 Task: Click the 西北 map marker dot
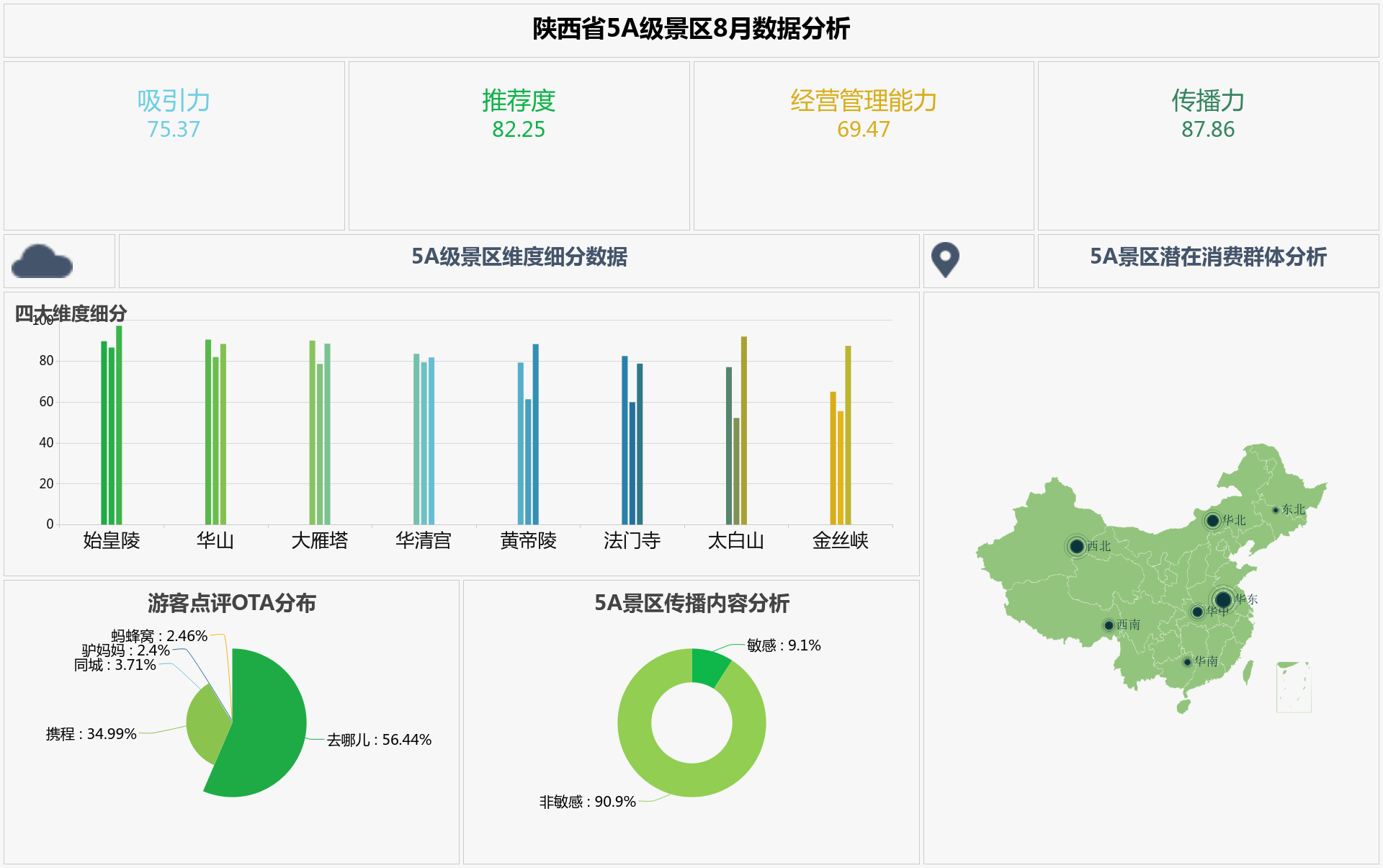pyautogui.click(x=1077, y=546)
